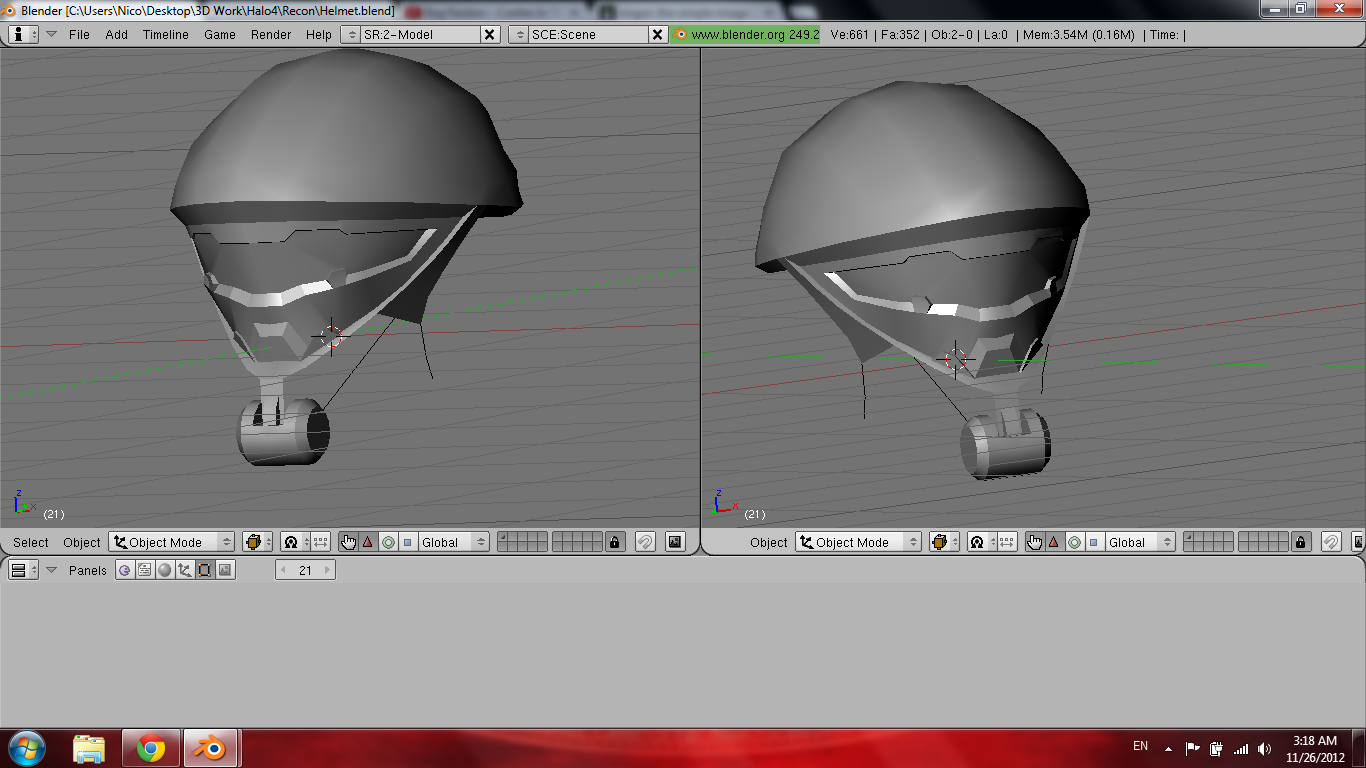
Task: Open the Render menu
Action: (271, 34)
